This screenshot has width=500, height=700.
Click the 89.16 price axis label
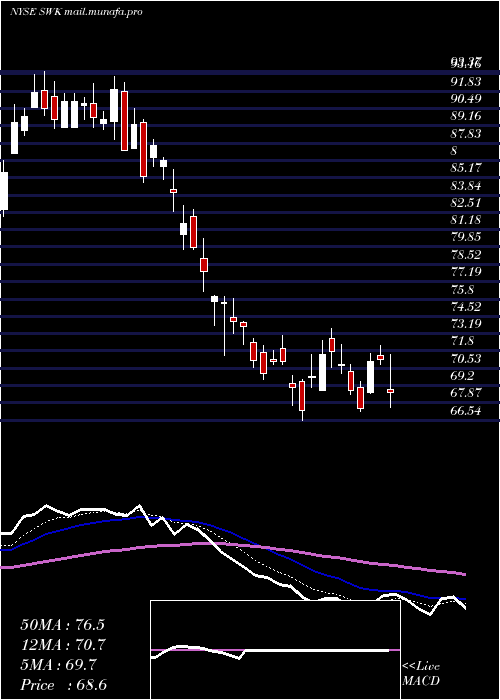pos(466,116)
